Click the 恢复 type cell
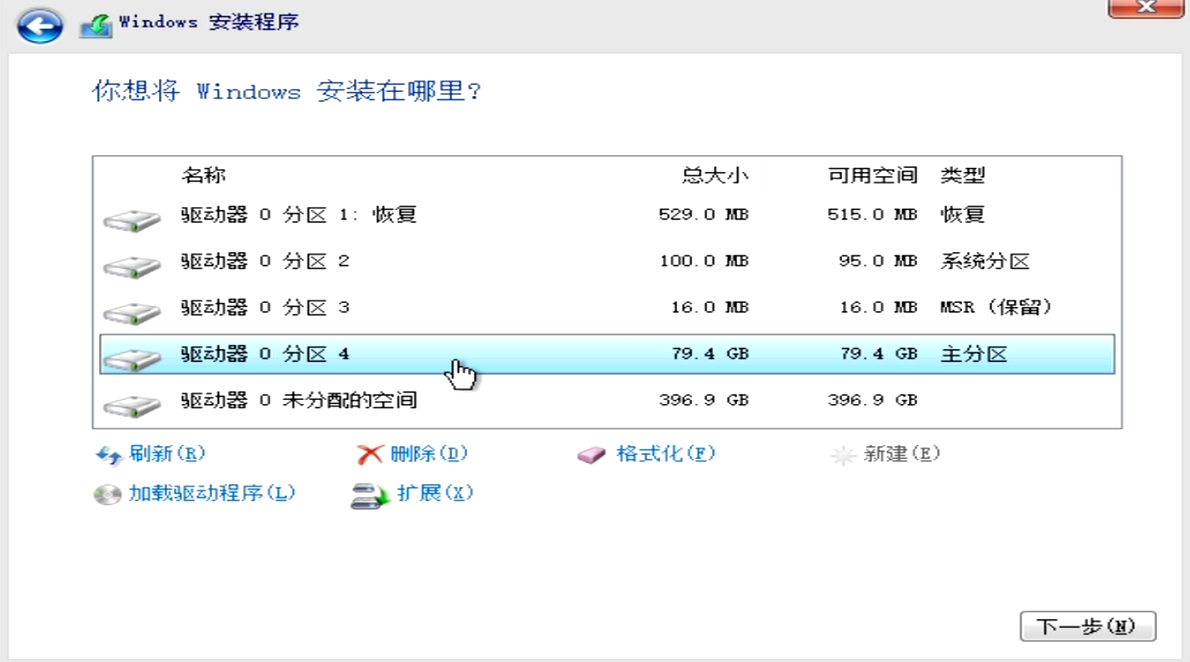Viewport: 1190px width, 662px height. [x=963, y=215]
